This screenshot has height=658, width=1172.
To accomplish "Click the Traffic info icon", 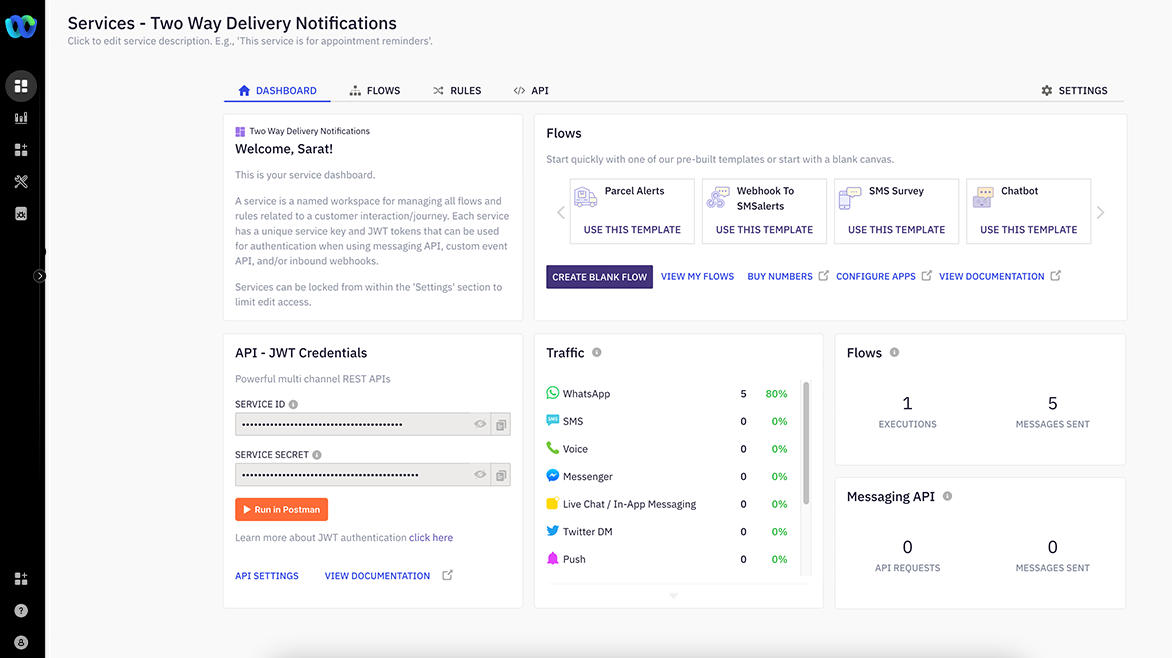I will [597, 353].
